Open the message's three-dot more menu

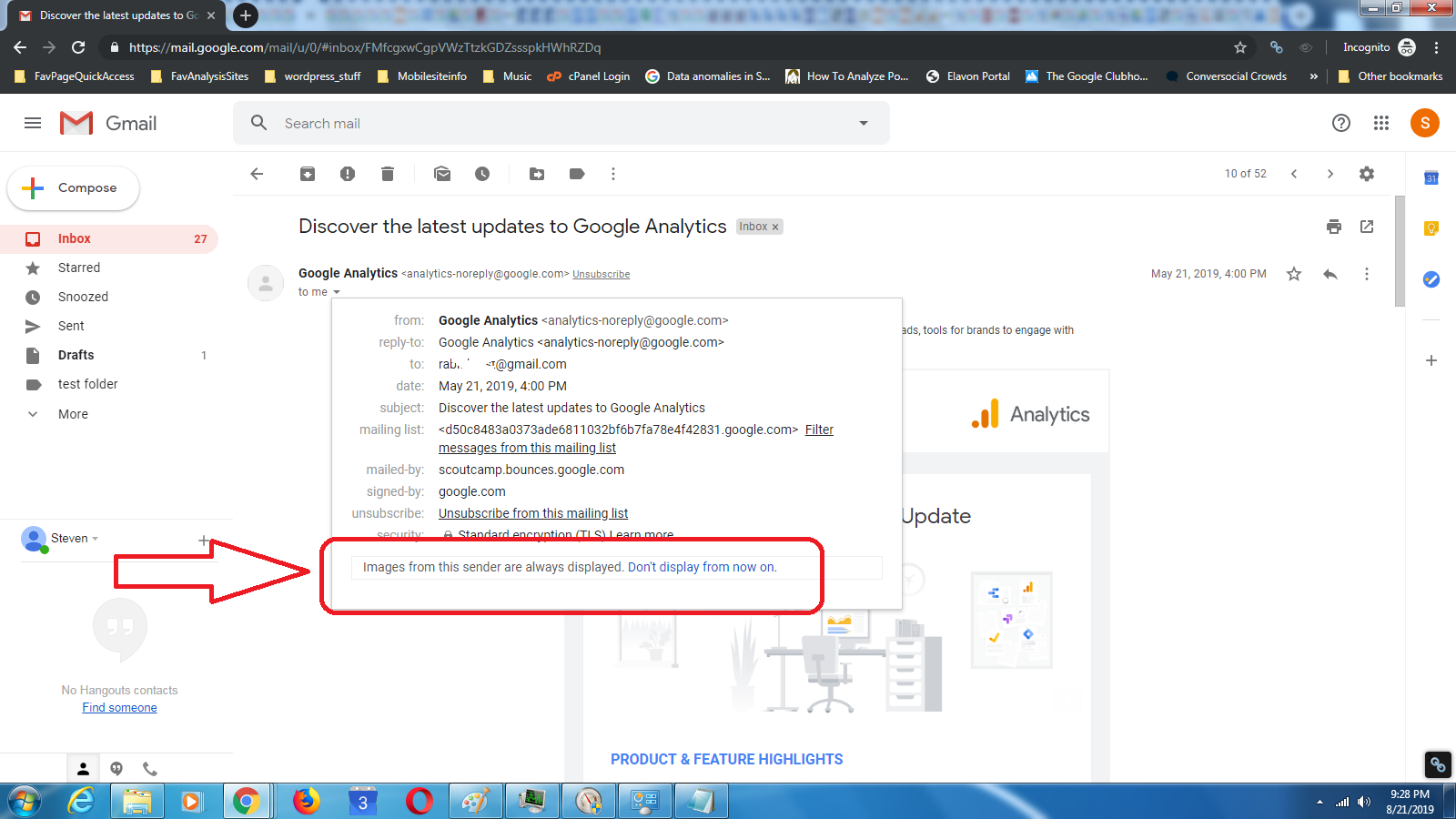1367,274
